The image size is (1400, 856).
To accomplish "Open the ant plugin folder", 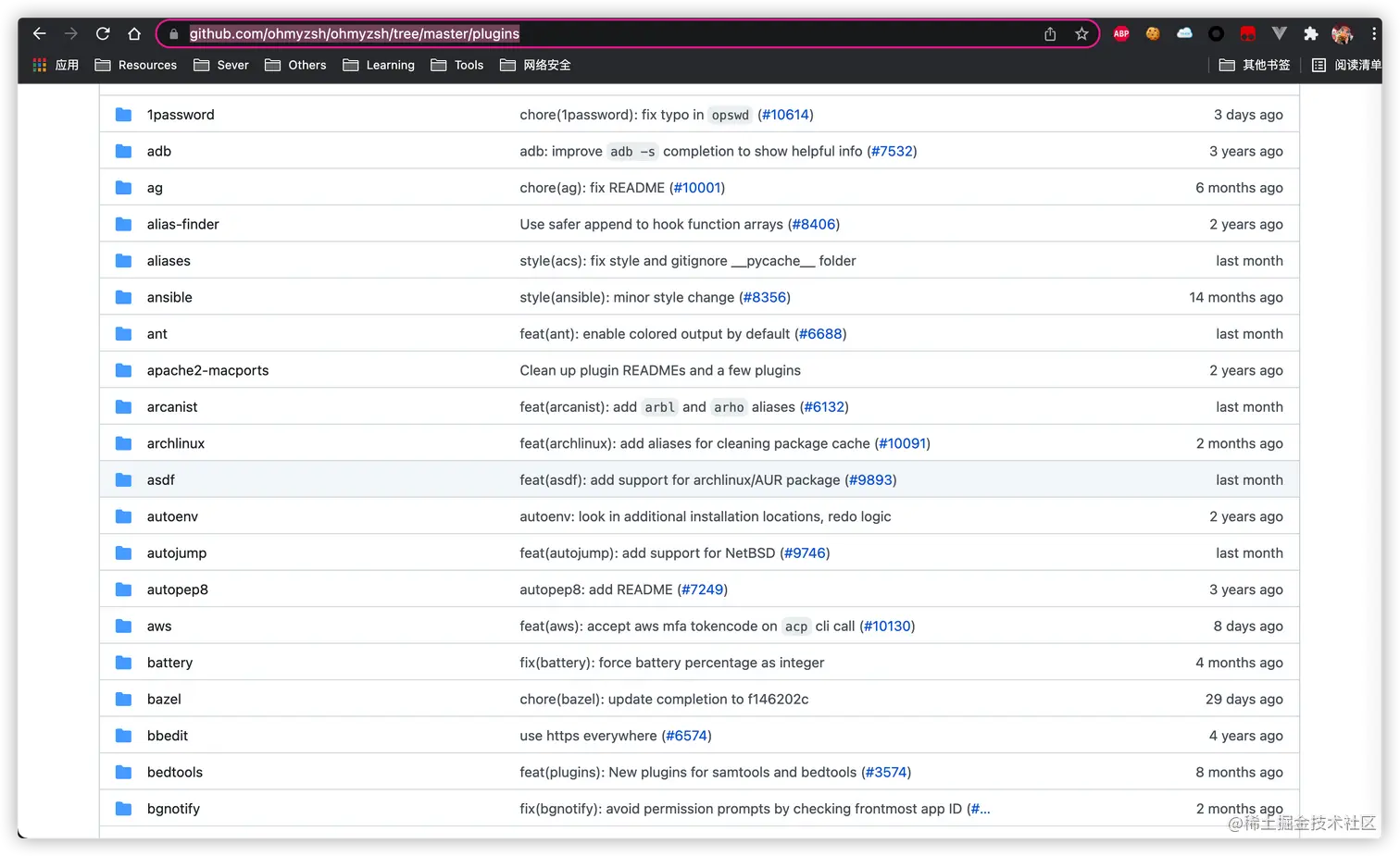I will (x=157, y=334).
